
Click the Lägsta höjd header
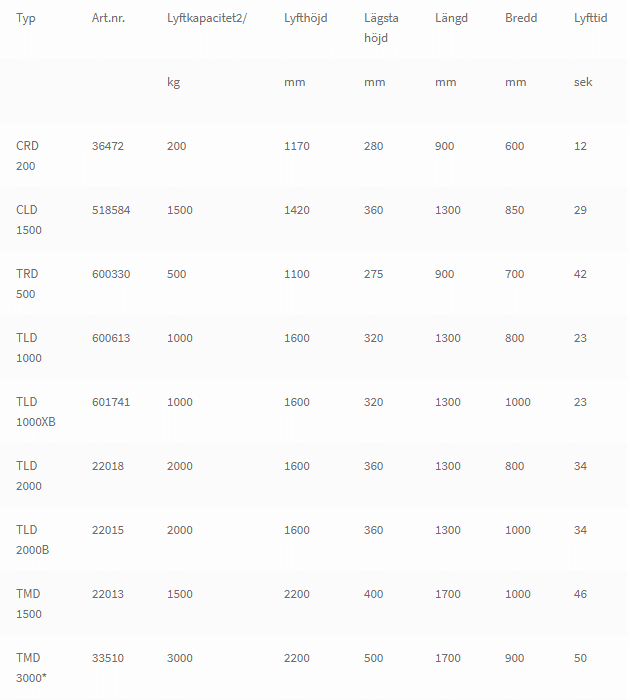[381, 28]
